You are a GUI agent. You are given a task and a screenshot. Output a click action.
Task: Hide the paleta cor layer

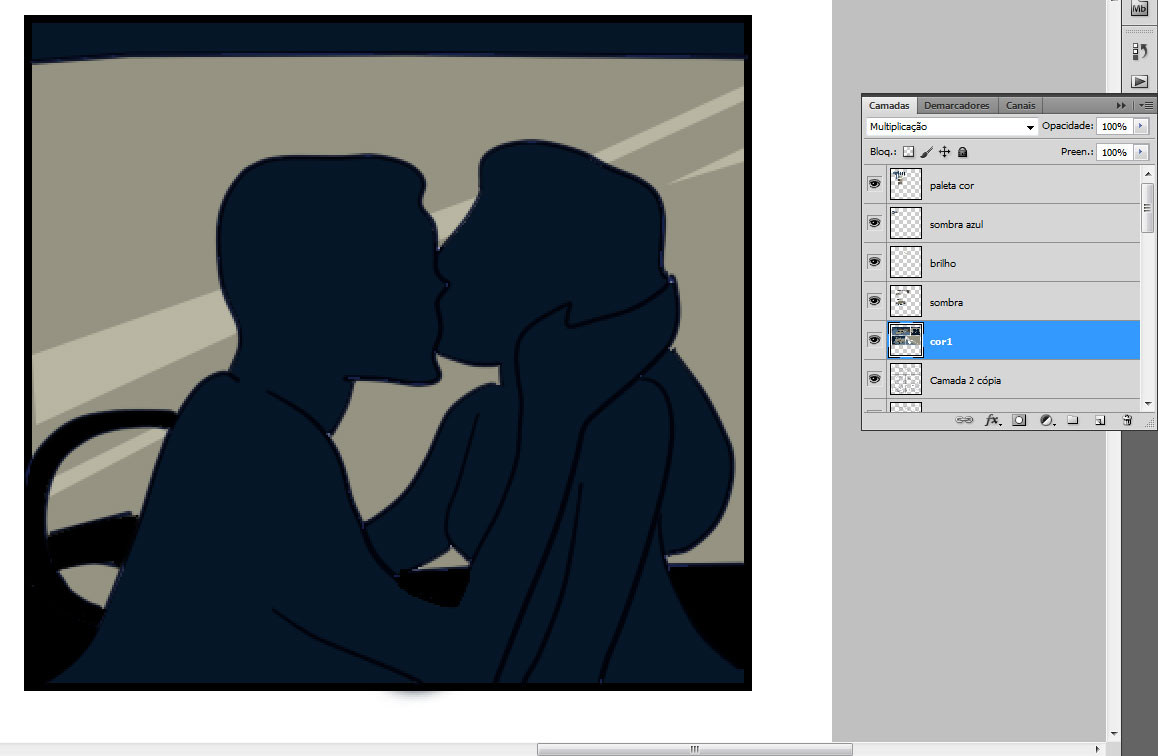pos(874,185)
